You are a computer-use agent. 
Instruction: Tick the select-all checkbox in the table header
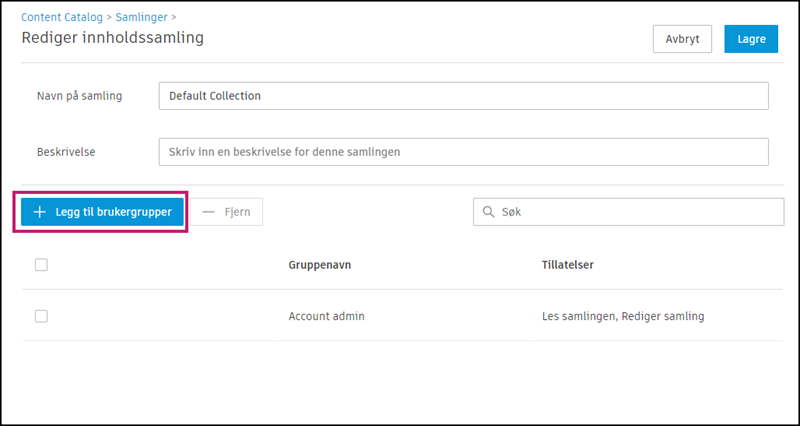click(41, 265)
